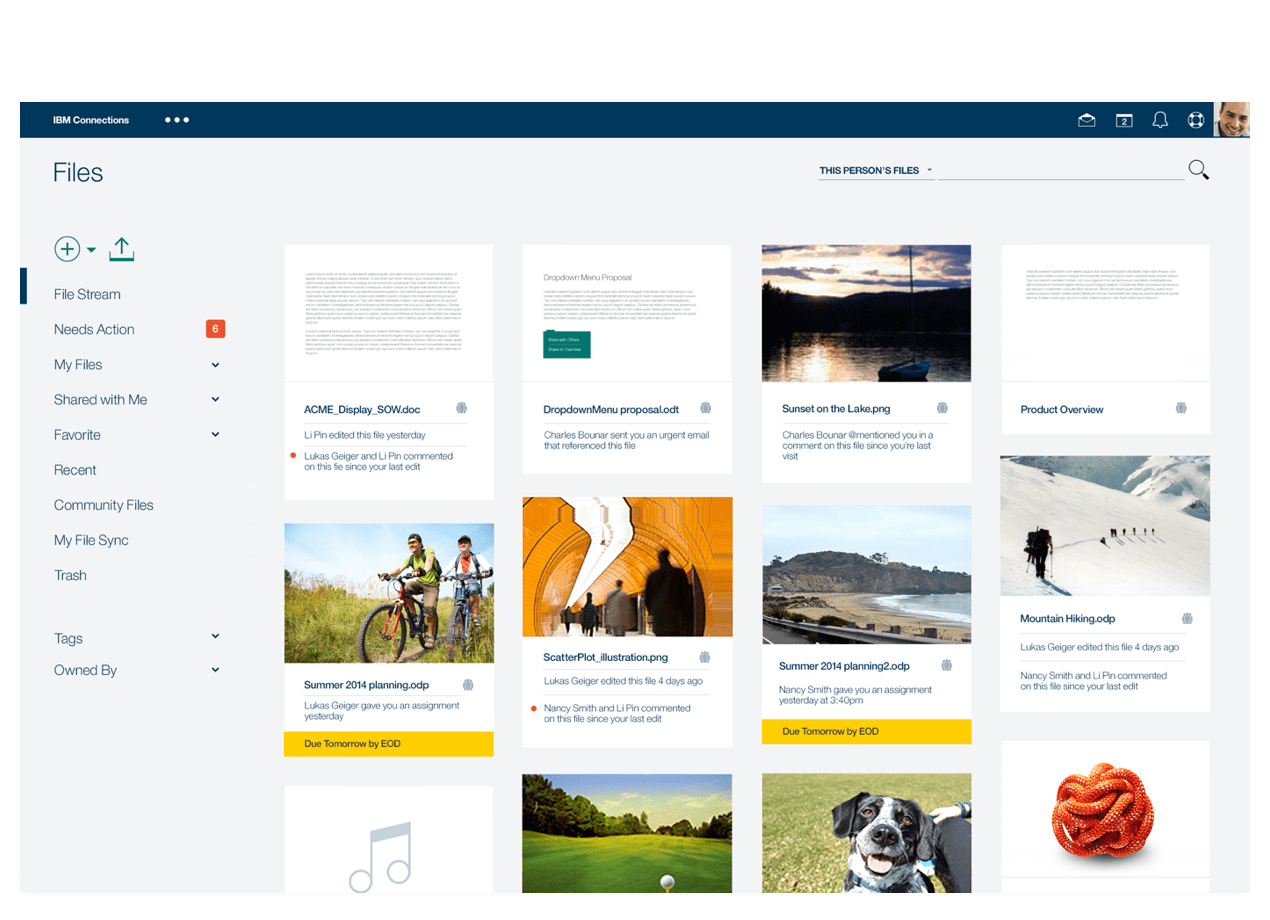Click the help lifebuoy icon
Image resolution: width=1270 pixels, height=920 pixels.
tap(1195, 120)
